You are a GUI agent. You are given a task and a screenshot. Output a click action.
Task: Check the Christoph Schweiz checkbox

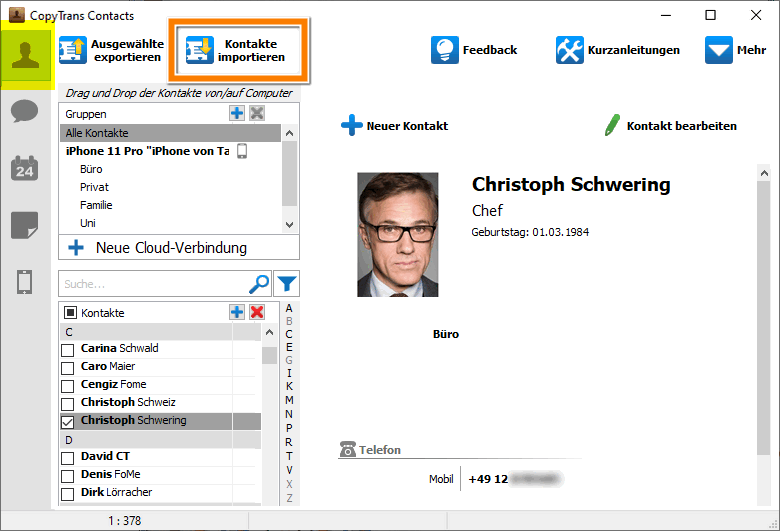click(x=68, y=404)
